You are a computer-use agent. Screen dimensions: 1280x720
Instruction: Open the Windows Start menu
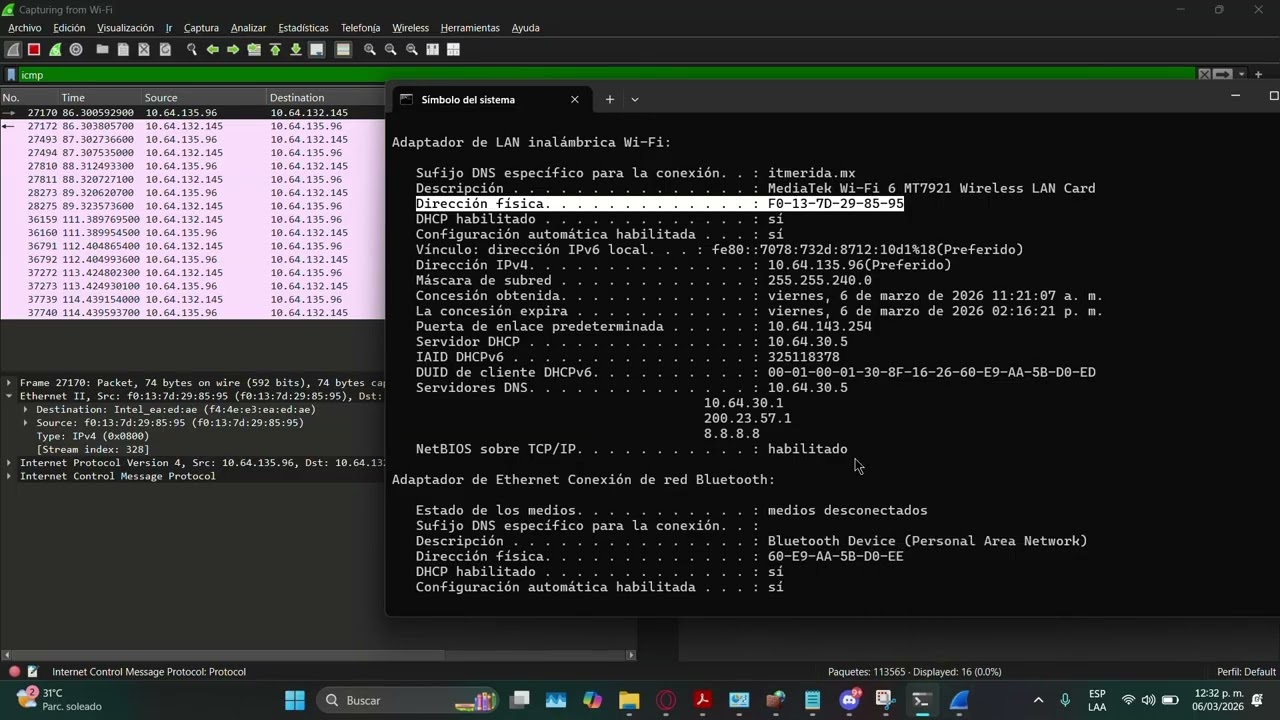pos(295,700)
